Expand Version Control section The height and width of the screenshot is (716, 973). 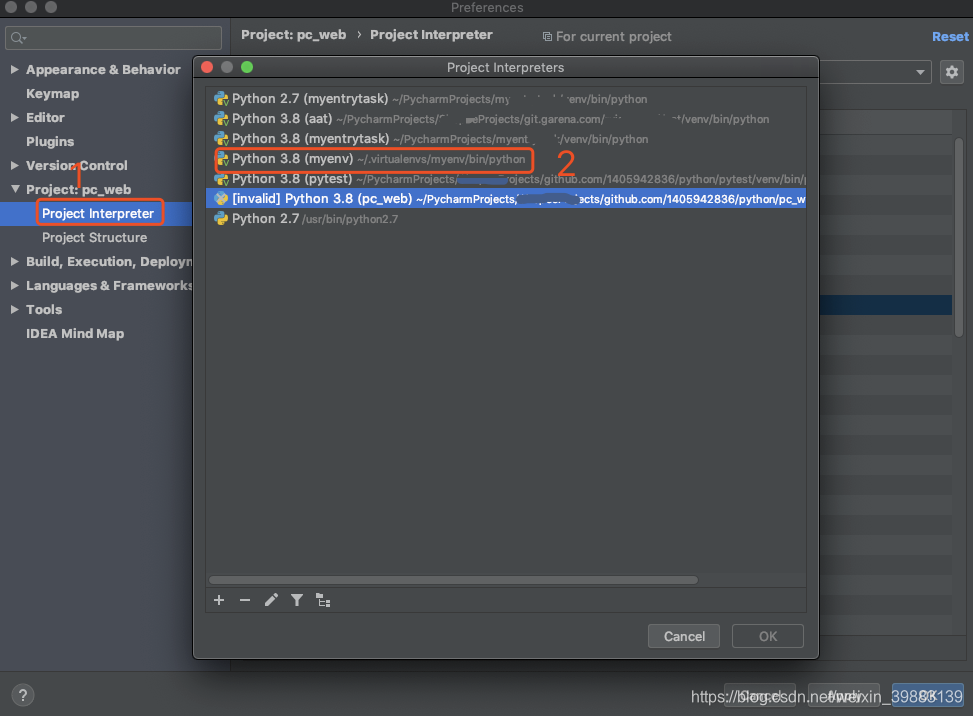pos(14,165)
